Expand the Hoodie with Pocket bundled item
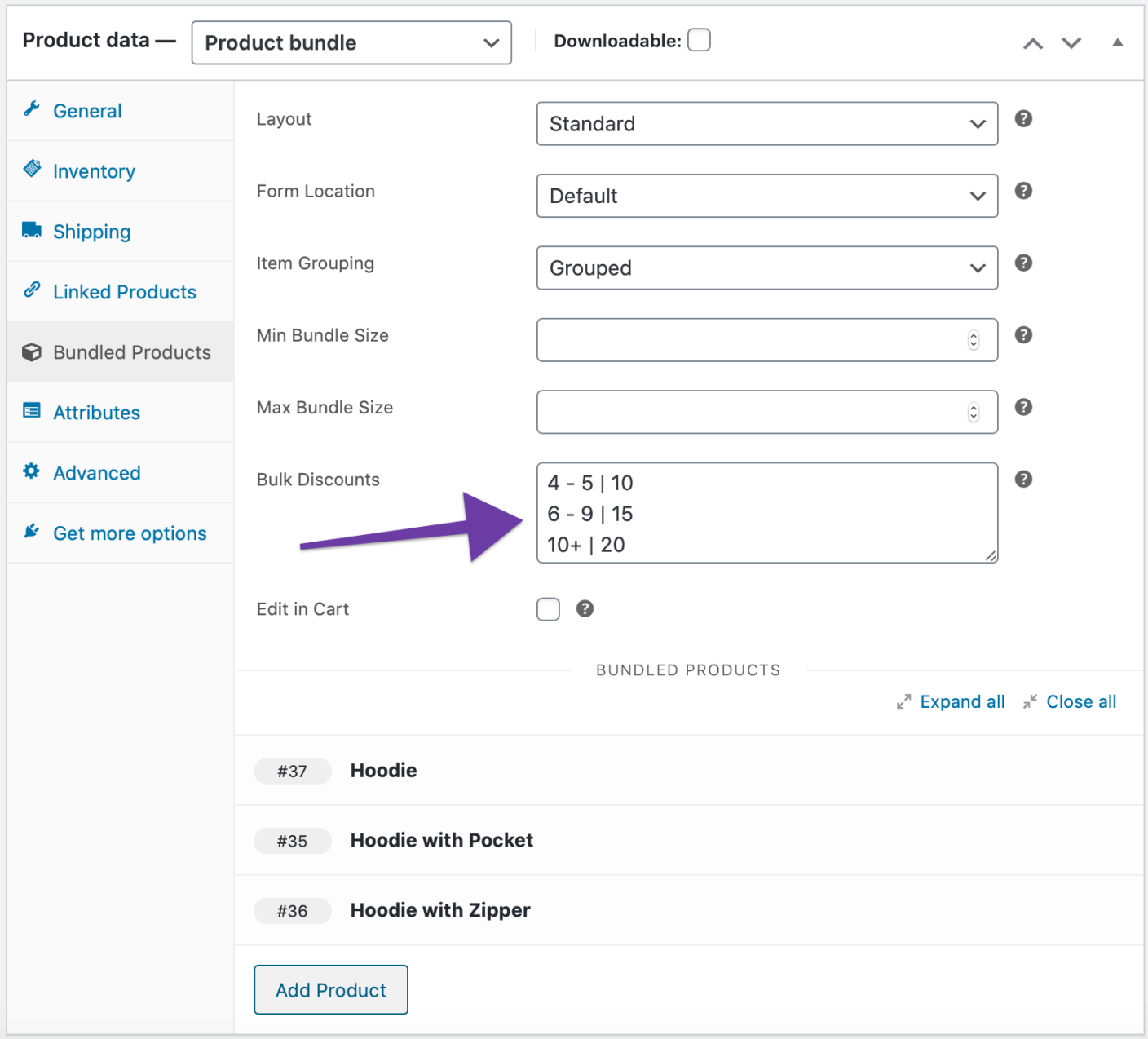The width and height of the screenshot is (1148, 1039). 689,841
